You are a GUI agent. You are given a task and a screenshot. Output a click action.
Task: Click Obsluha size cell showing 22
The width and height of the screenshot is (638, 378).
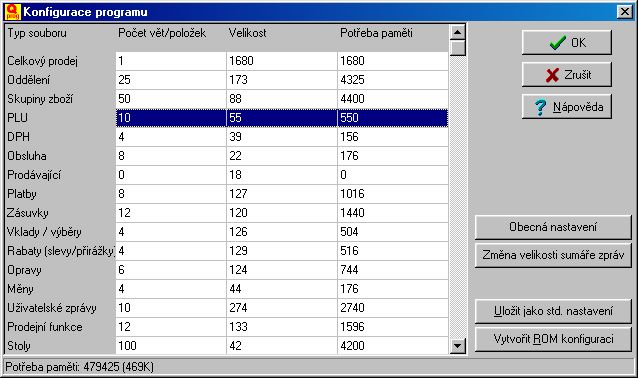click(282, 156)
